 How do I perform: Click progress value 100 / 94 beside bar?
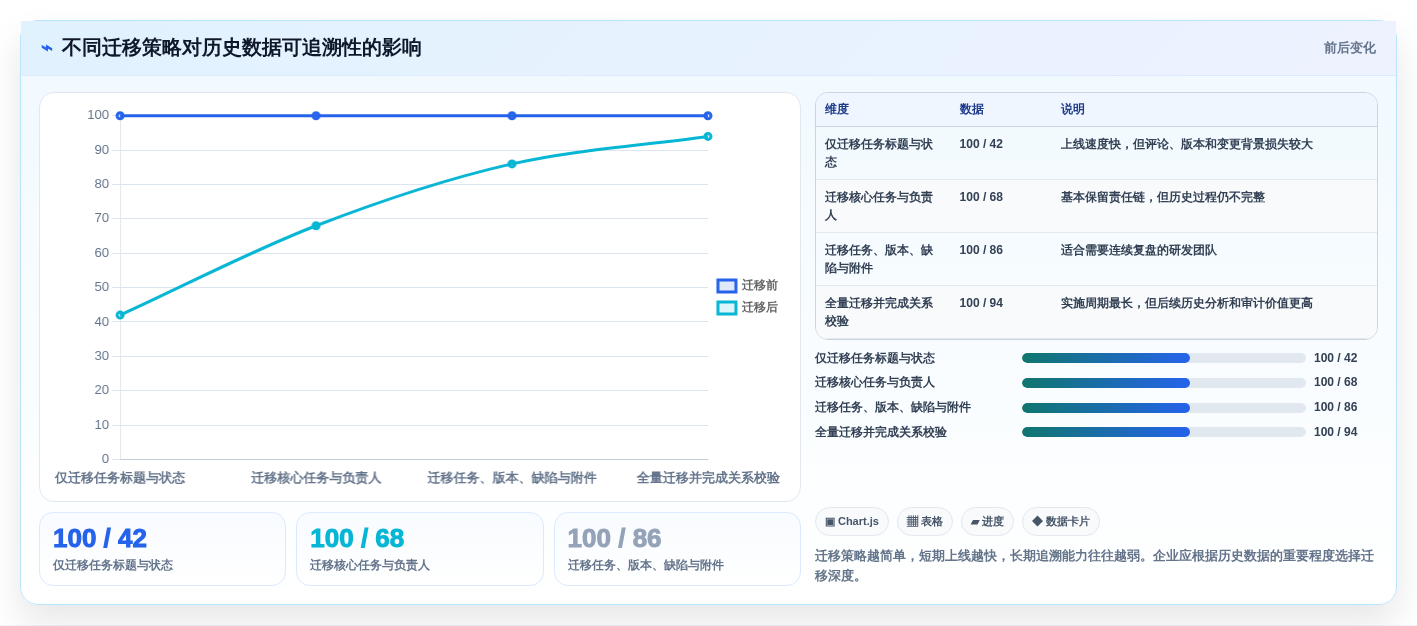click(1335, 432)
